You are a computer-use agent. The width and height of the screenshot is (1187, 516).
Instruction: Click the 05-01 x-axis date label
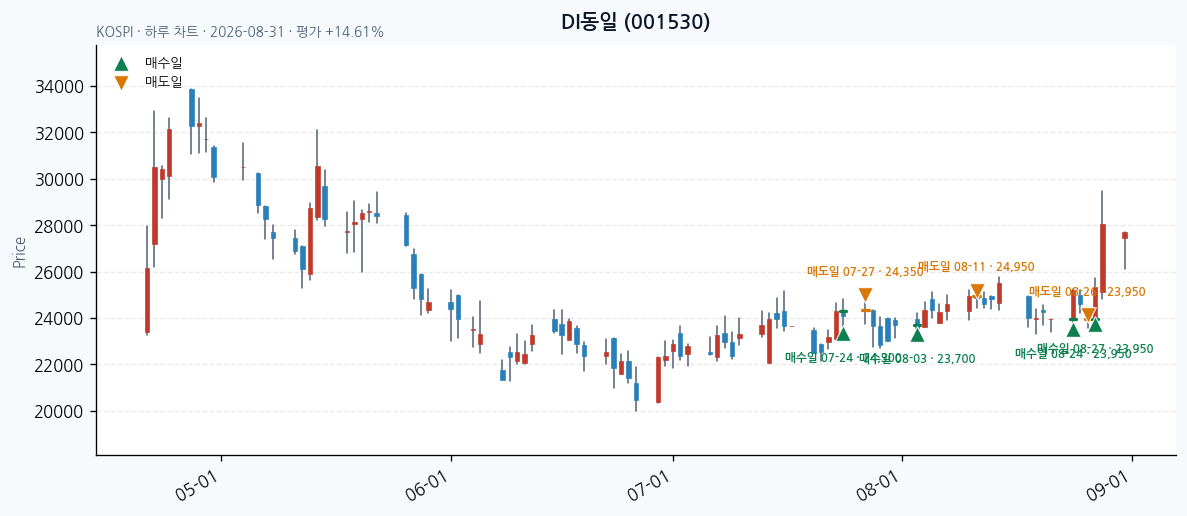click(x=198, y=486)
